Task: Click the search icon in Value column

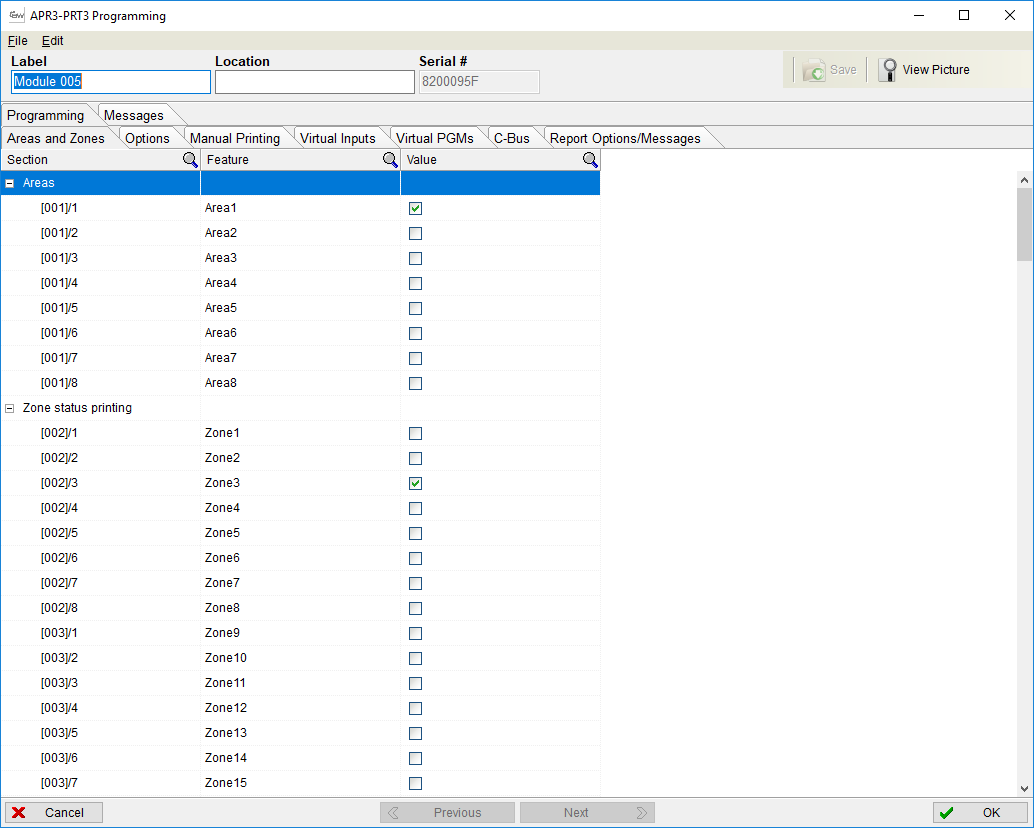Action: point(590,160)
